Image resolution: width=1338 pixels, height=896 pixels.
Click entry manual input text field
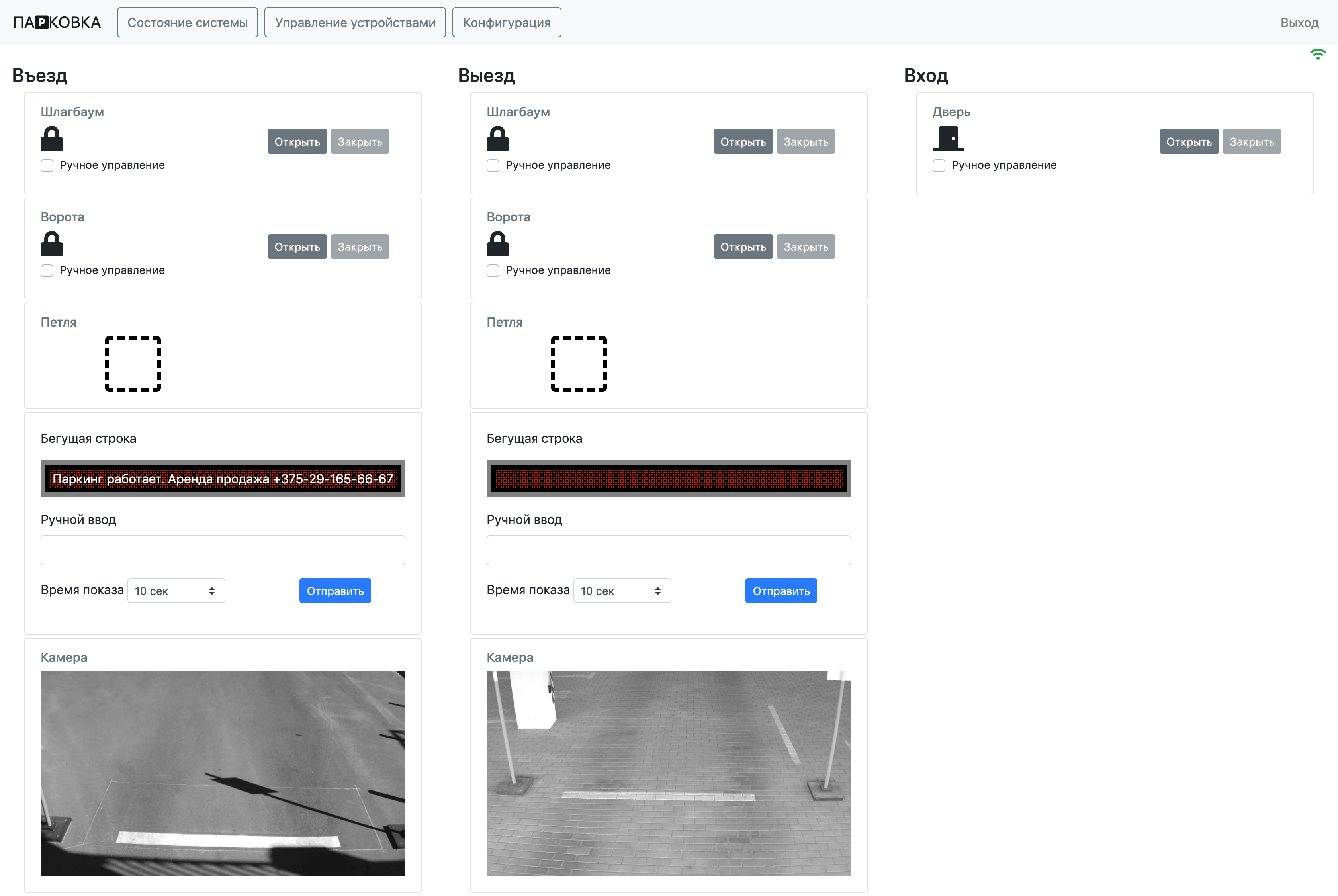coord(223,550)
